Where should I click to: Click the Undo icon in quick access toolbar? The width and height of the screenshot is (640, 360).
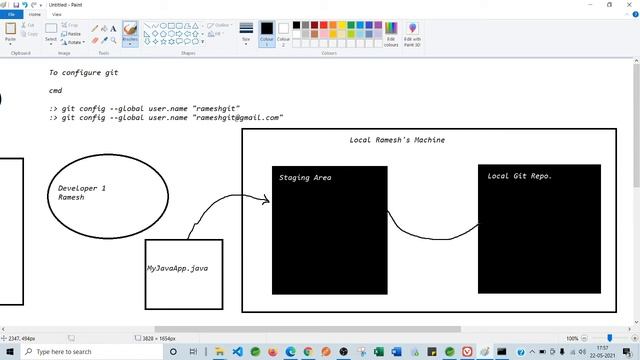point(25,5)
